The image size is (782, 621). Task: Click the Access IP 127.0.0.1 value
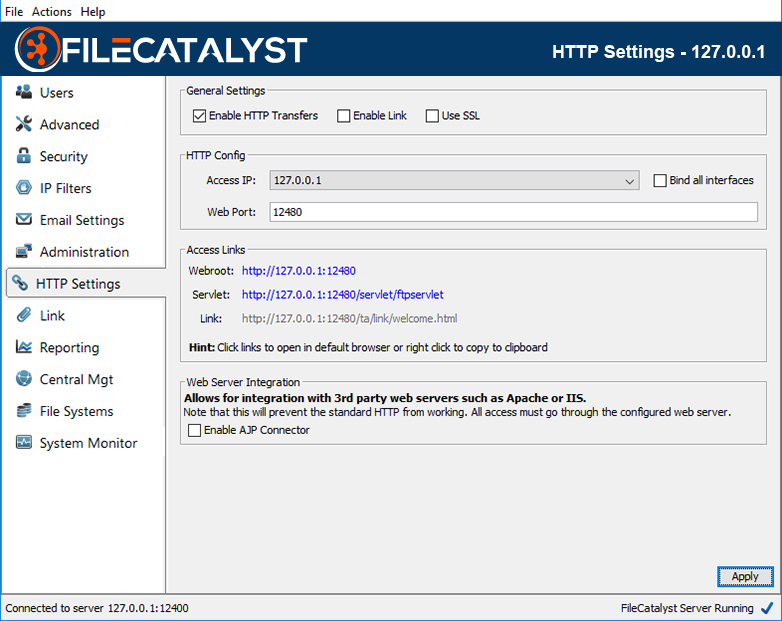[x=297, y=181]
